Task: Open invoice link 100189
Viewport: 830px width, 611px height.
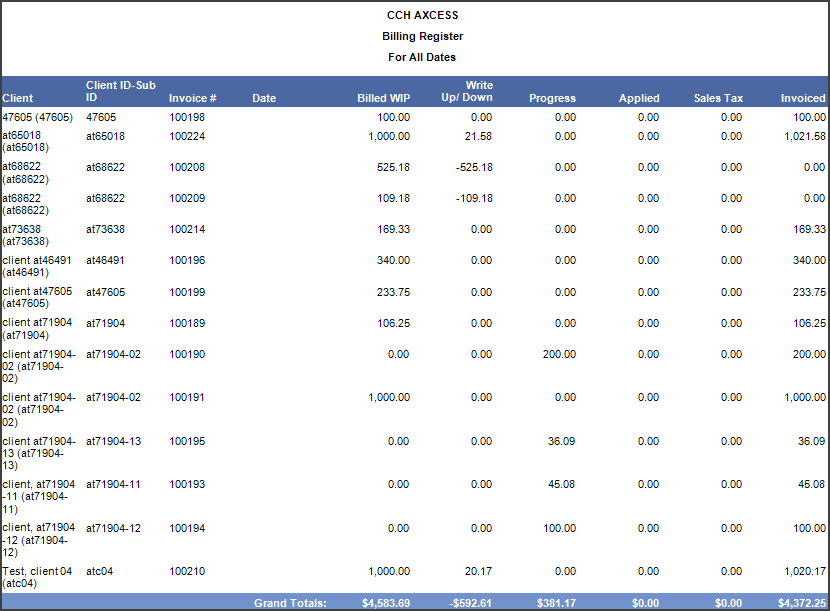Action: coord(186,322)
